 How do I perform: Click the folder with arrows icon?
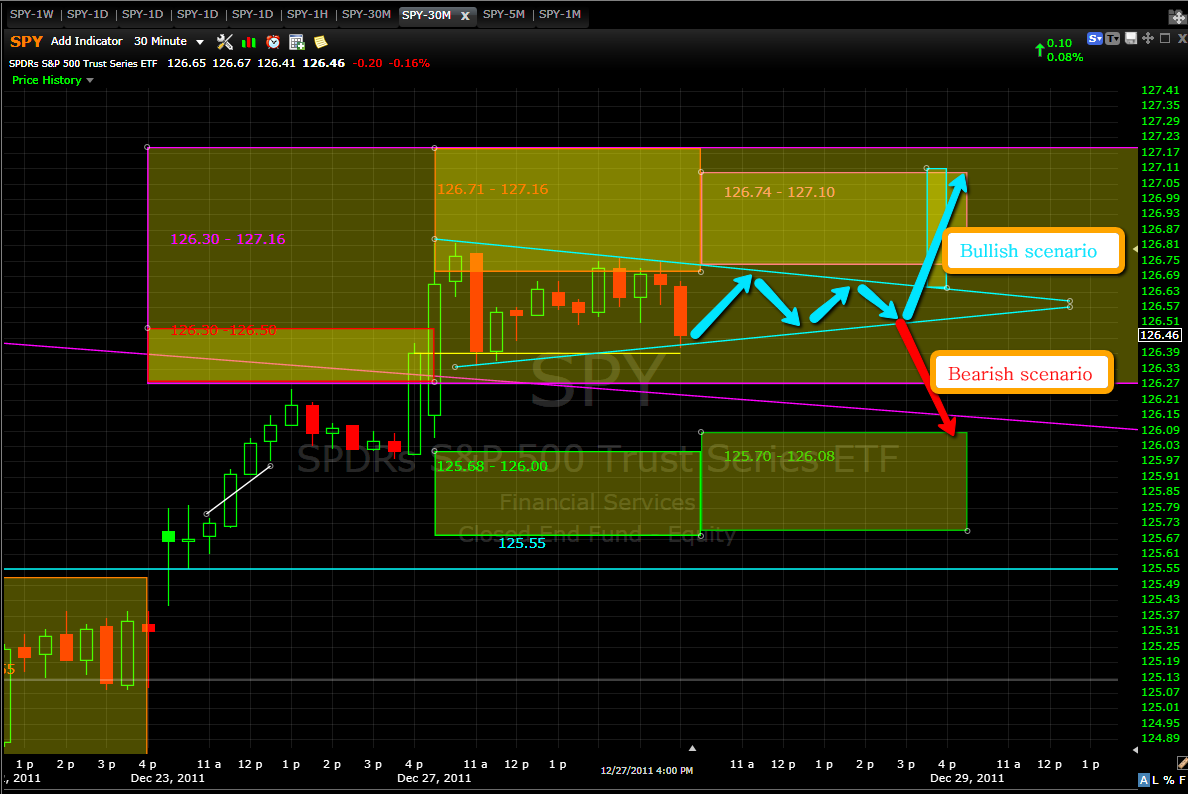[x=1178, y=16]
